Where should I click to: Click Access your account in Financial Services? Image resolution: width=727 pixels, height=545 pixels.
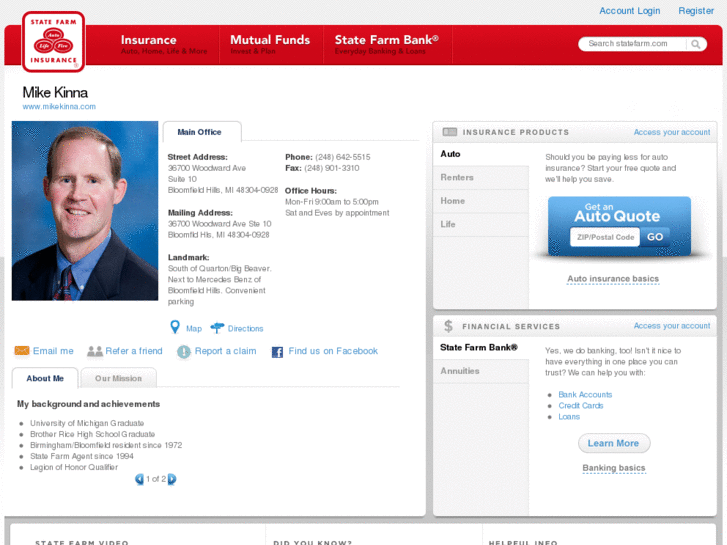672,326
